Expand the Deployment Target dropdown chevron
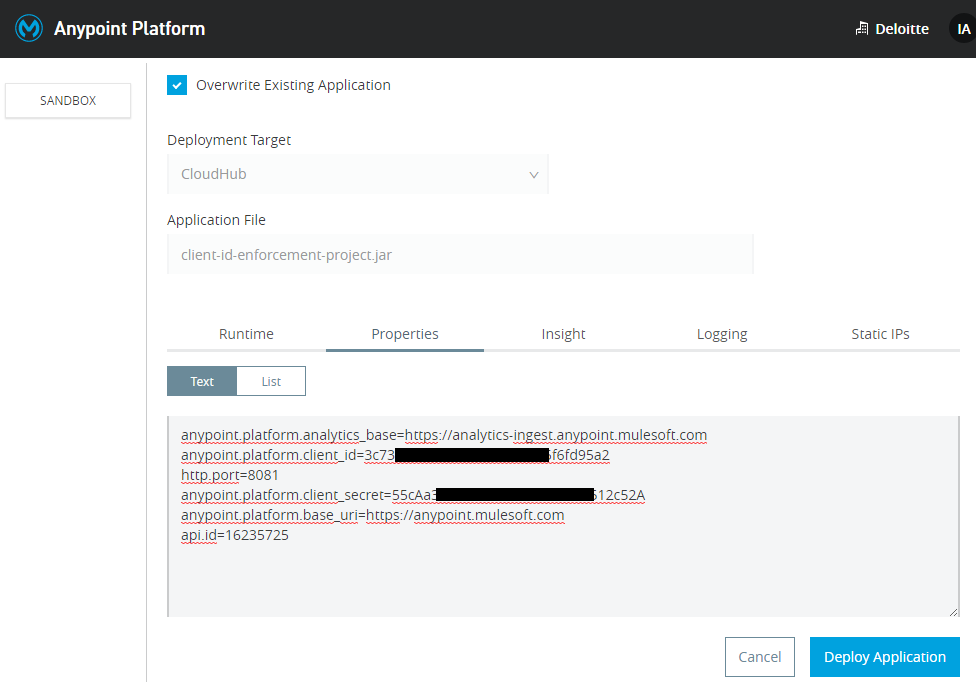The image size is (976, 682). [533, 174]
